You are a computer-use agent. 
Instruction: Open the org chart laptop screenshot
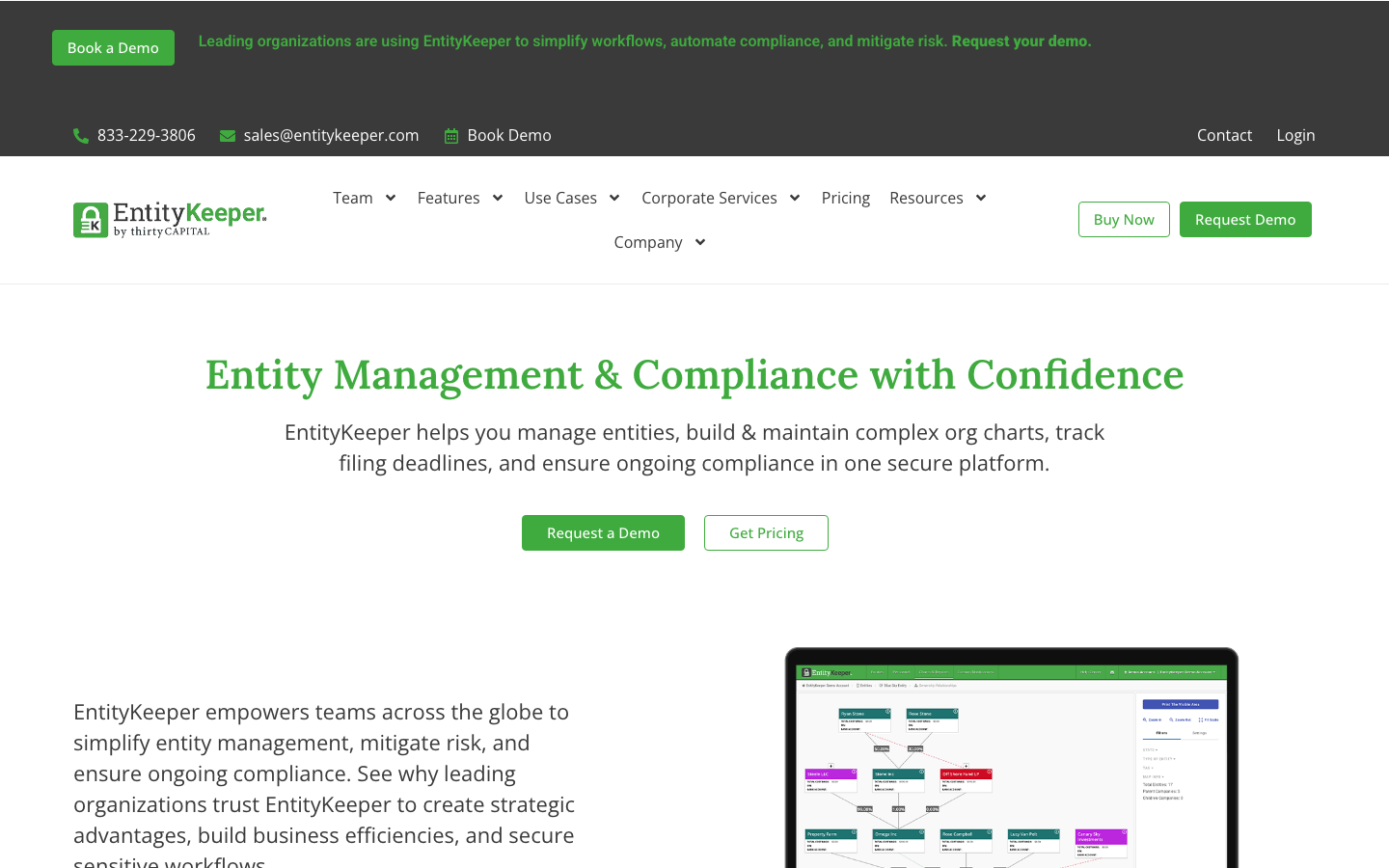1012,759
